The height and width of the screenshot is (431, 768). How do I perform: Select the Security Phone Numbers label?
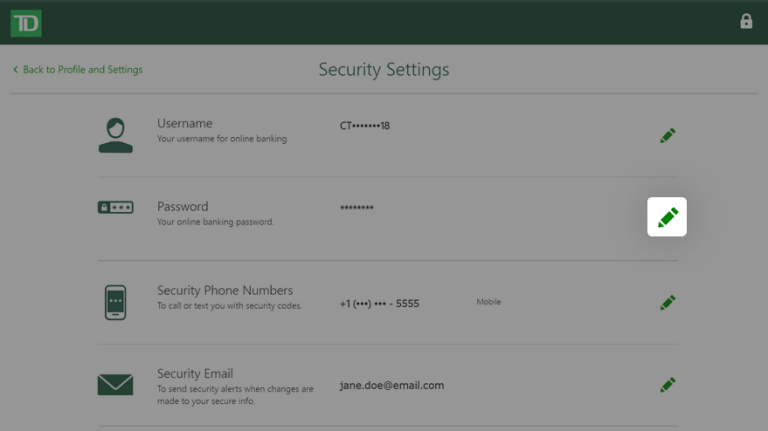click(224, 291)
